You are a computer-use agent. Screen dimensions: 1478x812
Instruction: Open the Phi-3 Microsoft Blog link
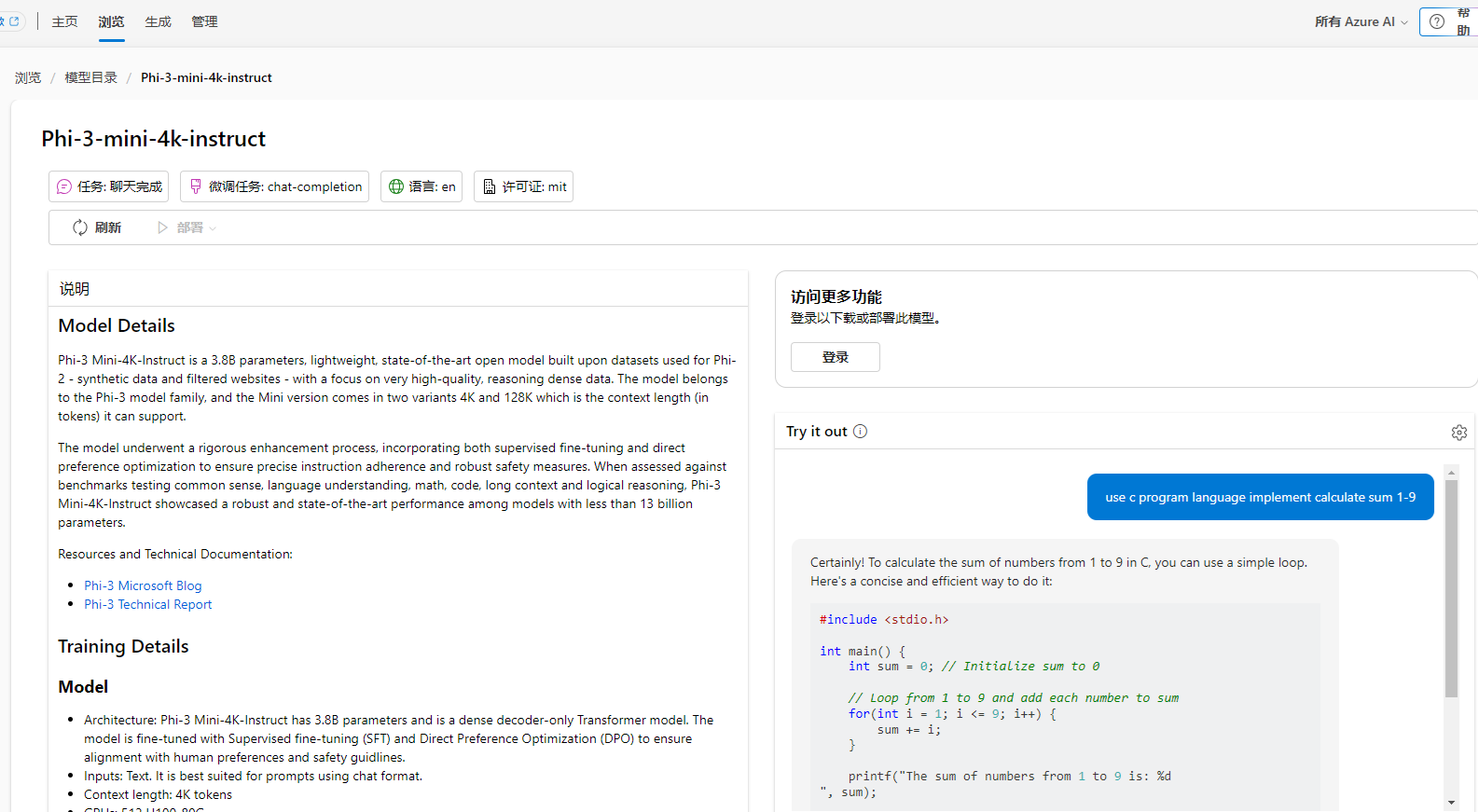(x=143, y=585)
